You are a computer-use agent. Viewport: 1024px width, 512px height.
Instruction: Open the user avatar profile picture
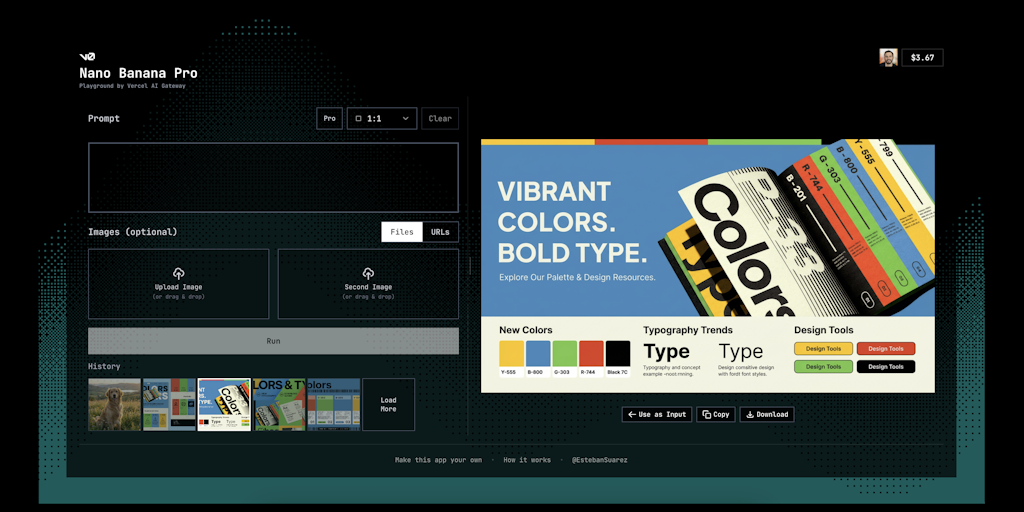[888, 57]
